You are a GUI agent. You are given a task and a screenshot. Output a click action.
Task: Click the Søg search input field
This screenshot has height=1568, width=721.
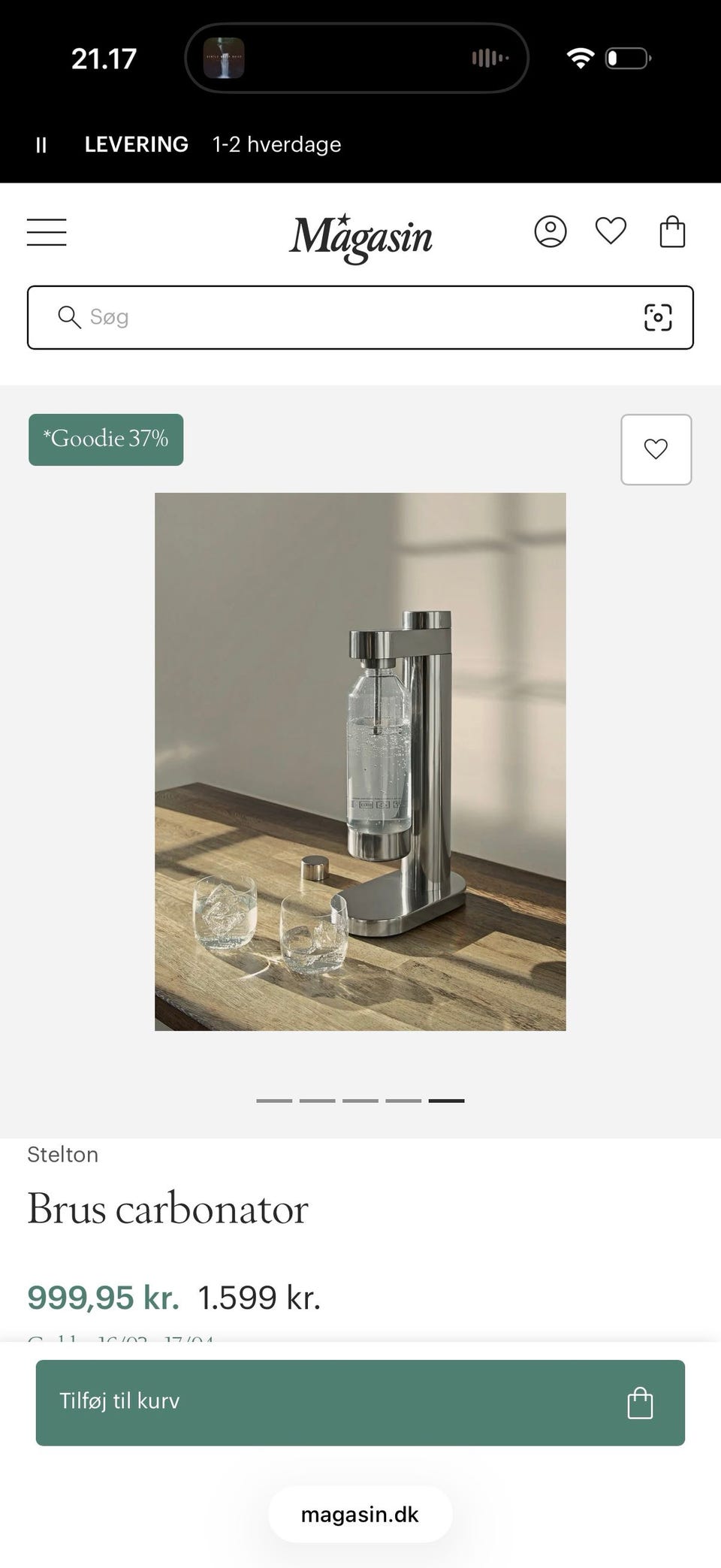point(360,317)
